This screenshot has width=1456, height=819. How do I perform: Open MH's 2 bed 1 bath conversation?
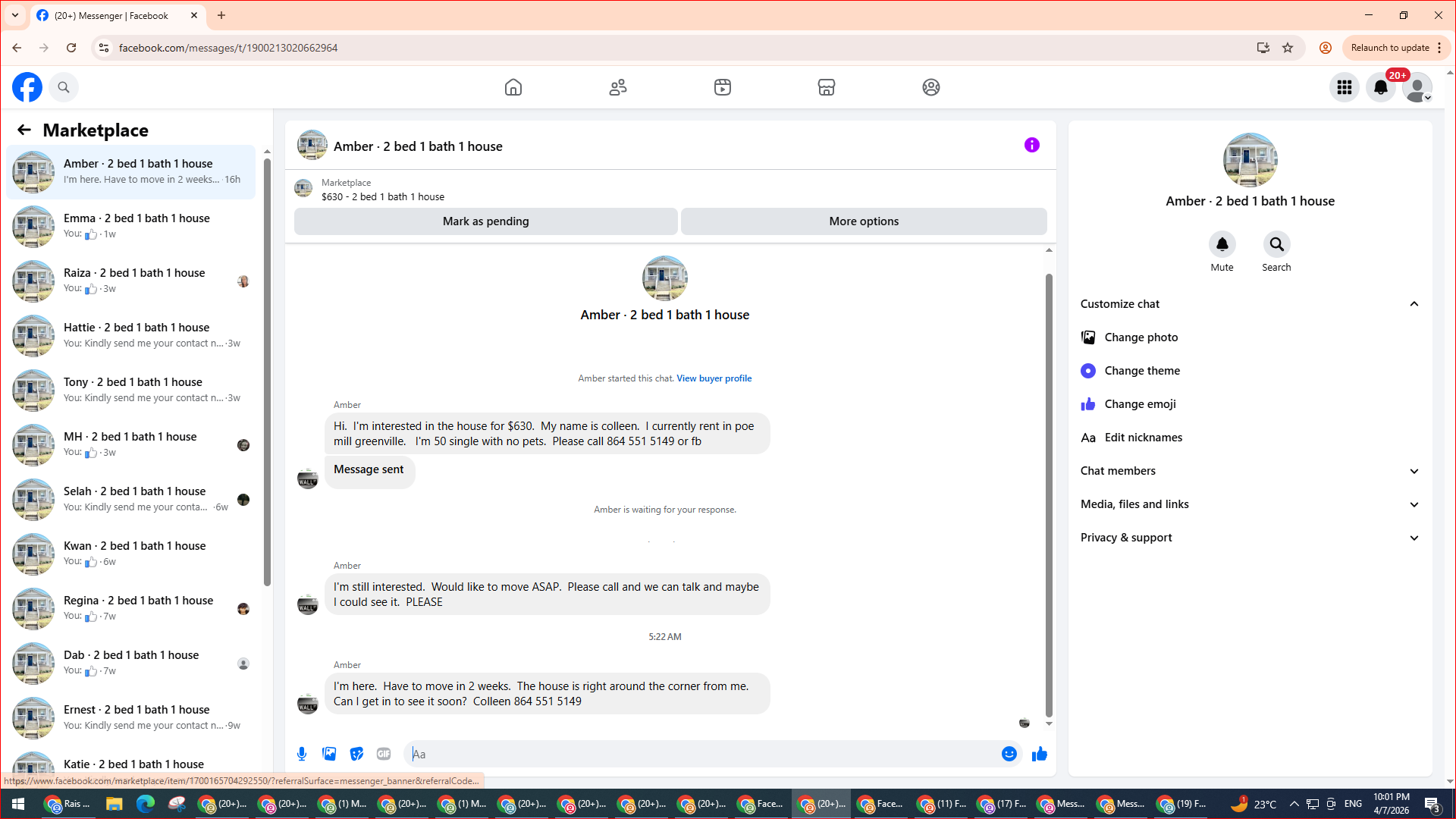pyautogui.click(x=131, y=445)
